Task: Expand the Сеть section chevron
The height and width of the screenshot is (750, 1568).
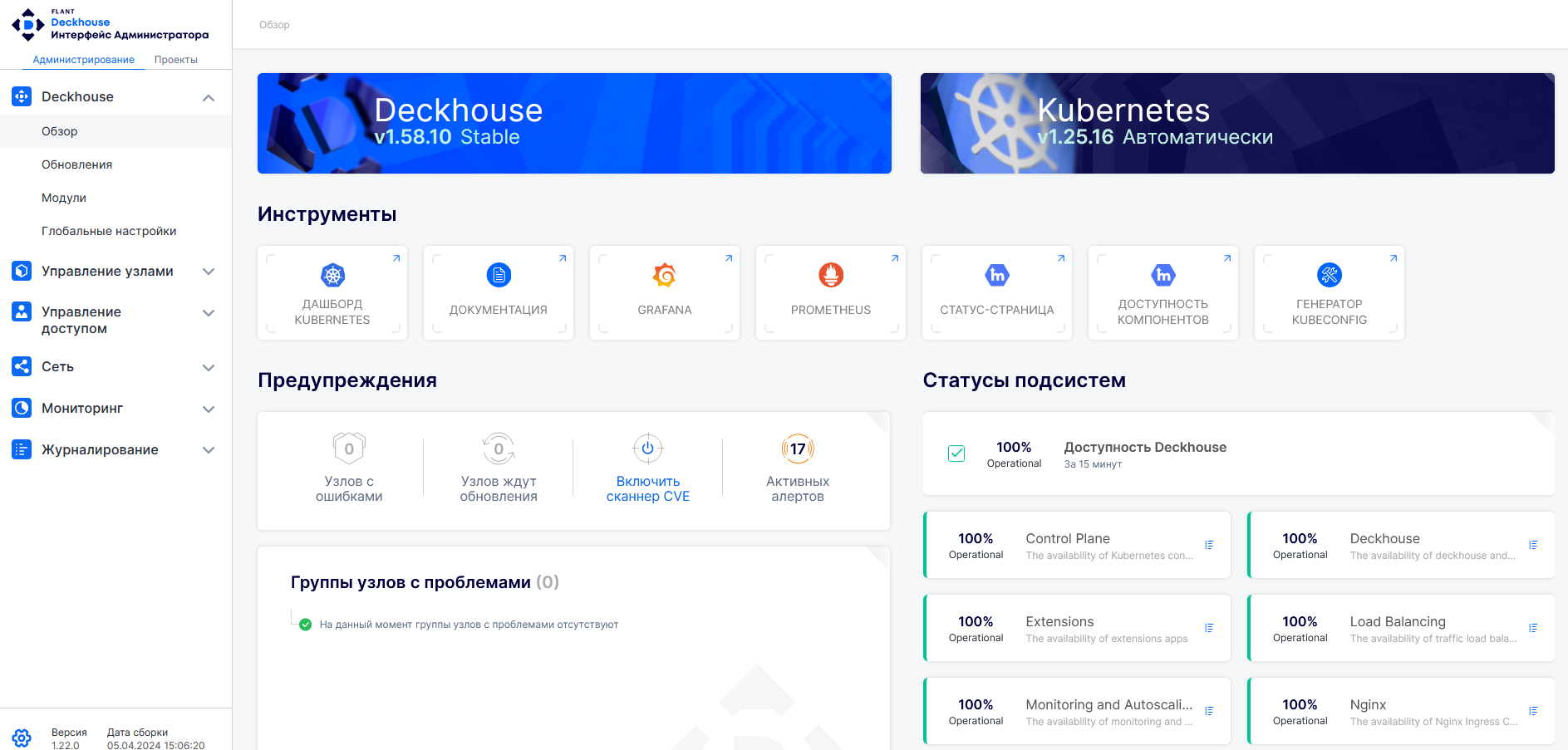Action: pos(209,368)
